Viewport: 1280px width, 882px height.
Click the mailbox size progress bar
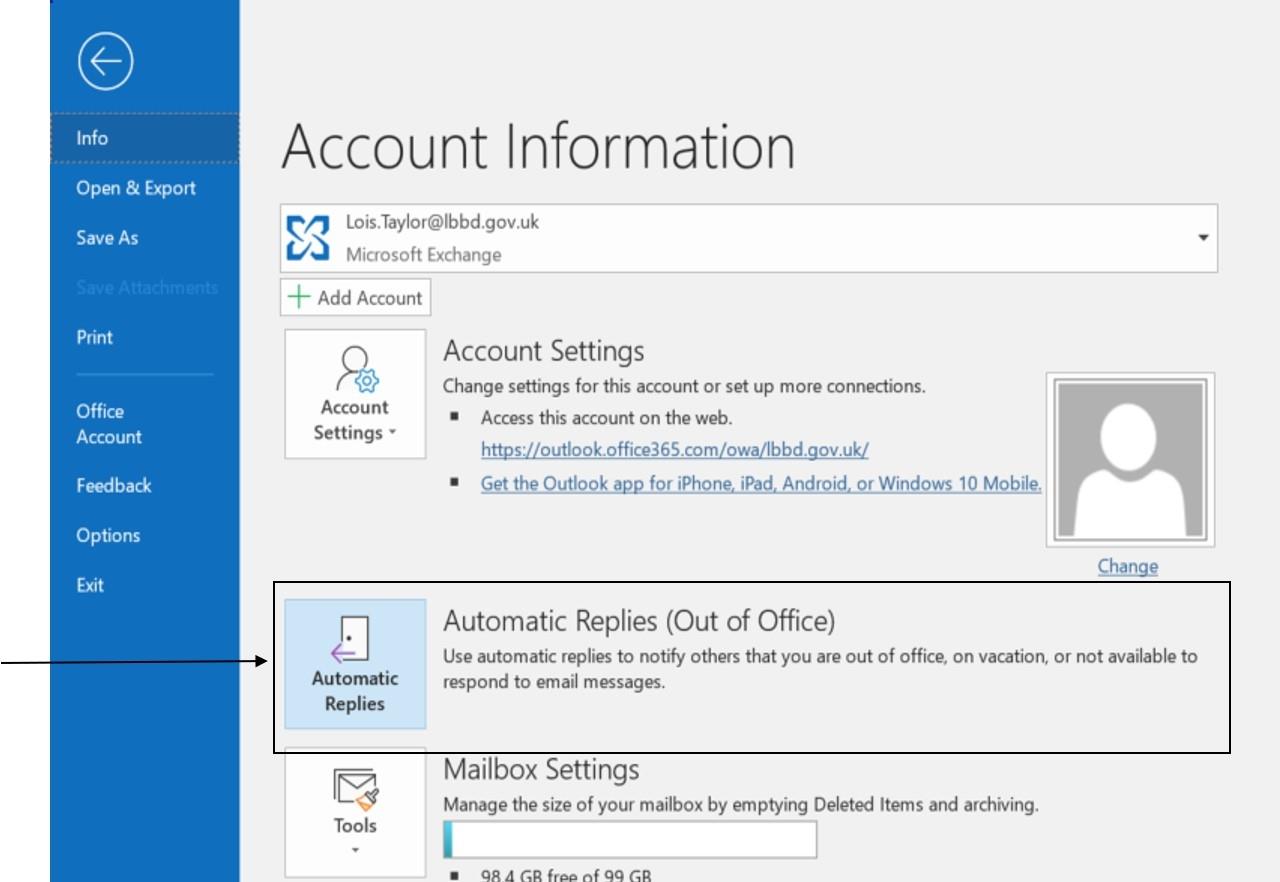(x=630, y=839)
